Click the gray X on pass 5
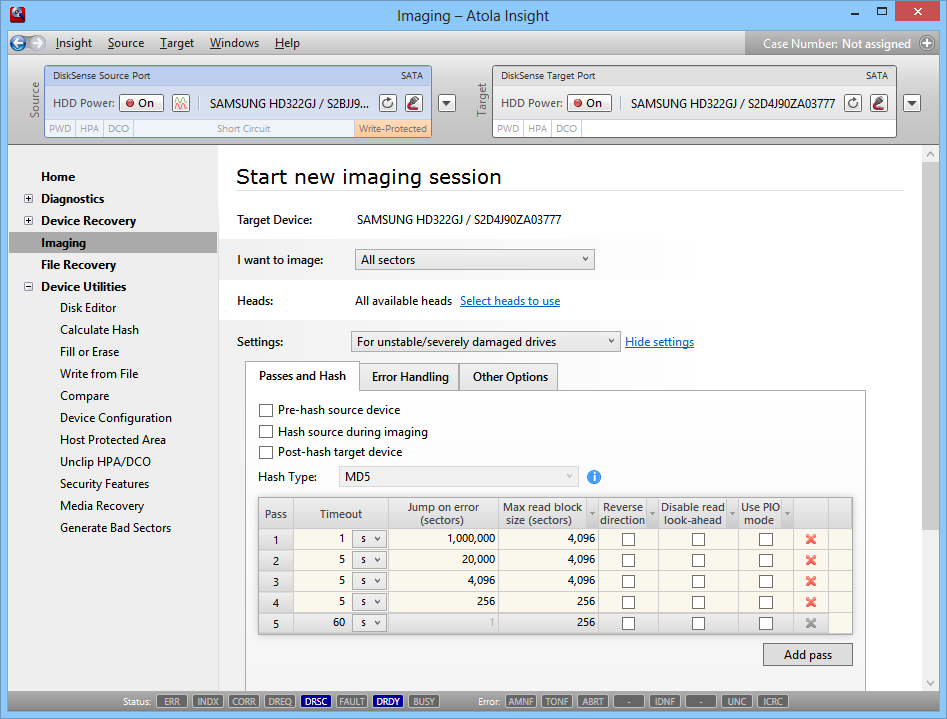 tap(811, 623)
